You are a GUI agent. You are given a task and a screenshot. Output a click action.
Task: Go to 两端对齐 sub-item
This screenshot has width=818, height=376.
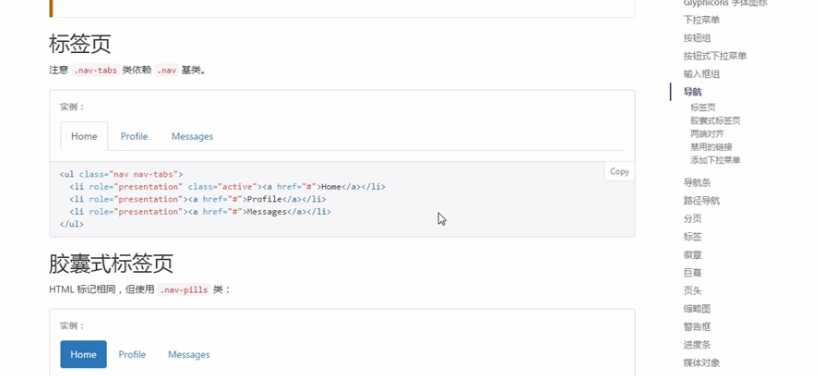(x=707, y=134)
